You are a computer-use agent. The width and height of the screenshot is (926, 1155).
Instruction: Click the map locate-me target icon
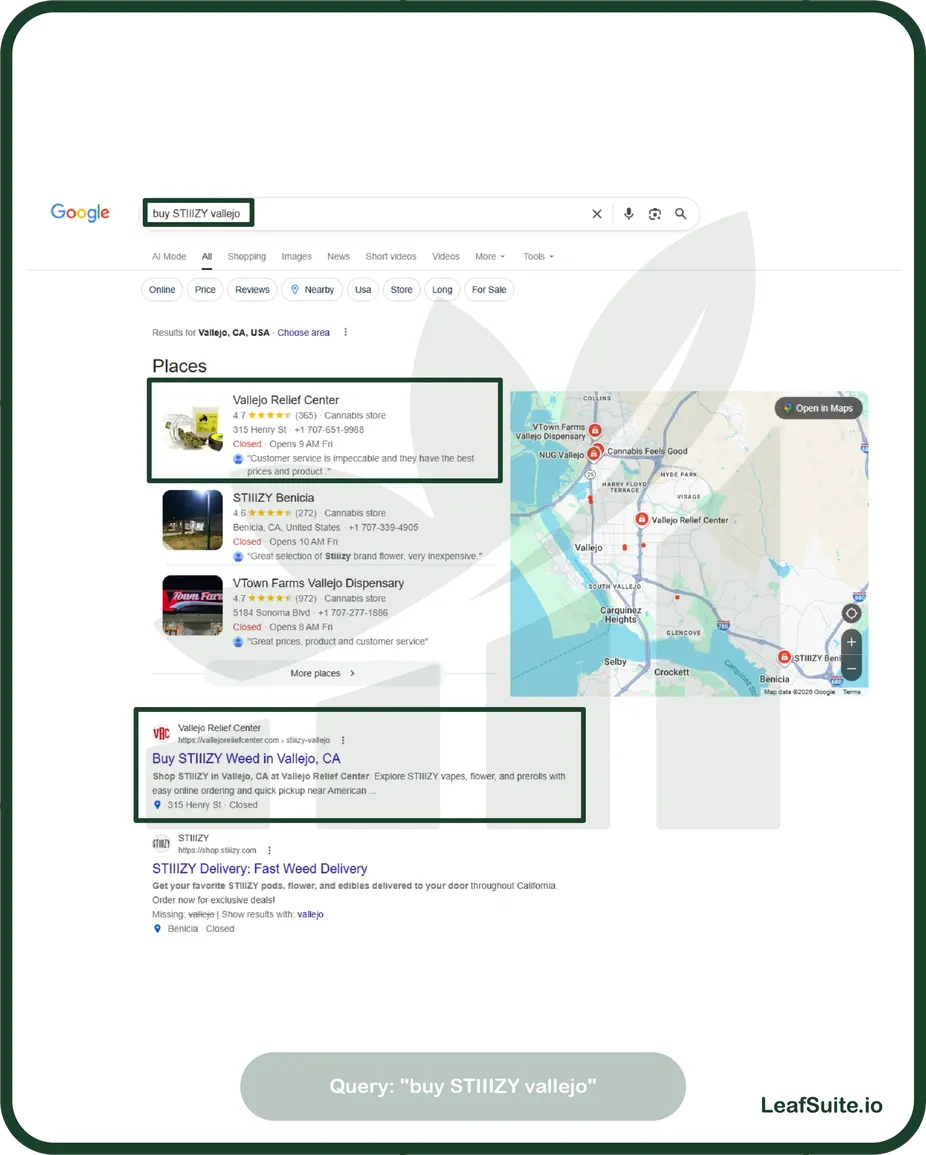[851, 614]
